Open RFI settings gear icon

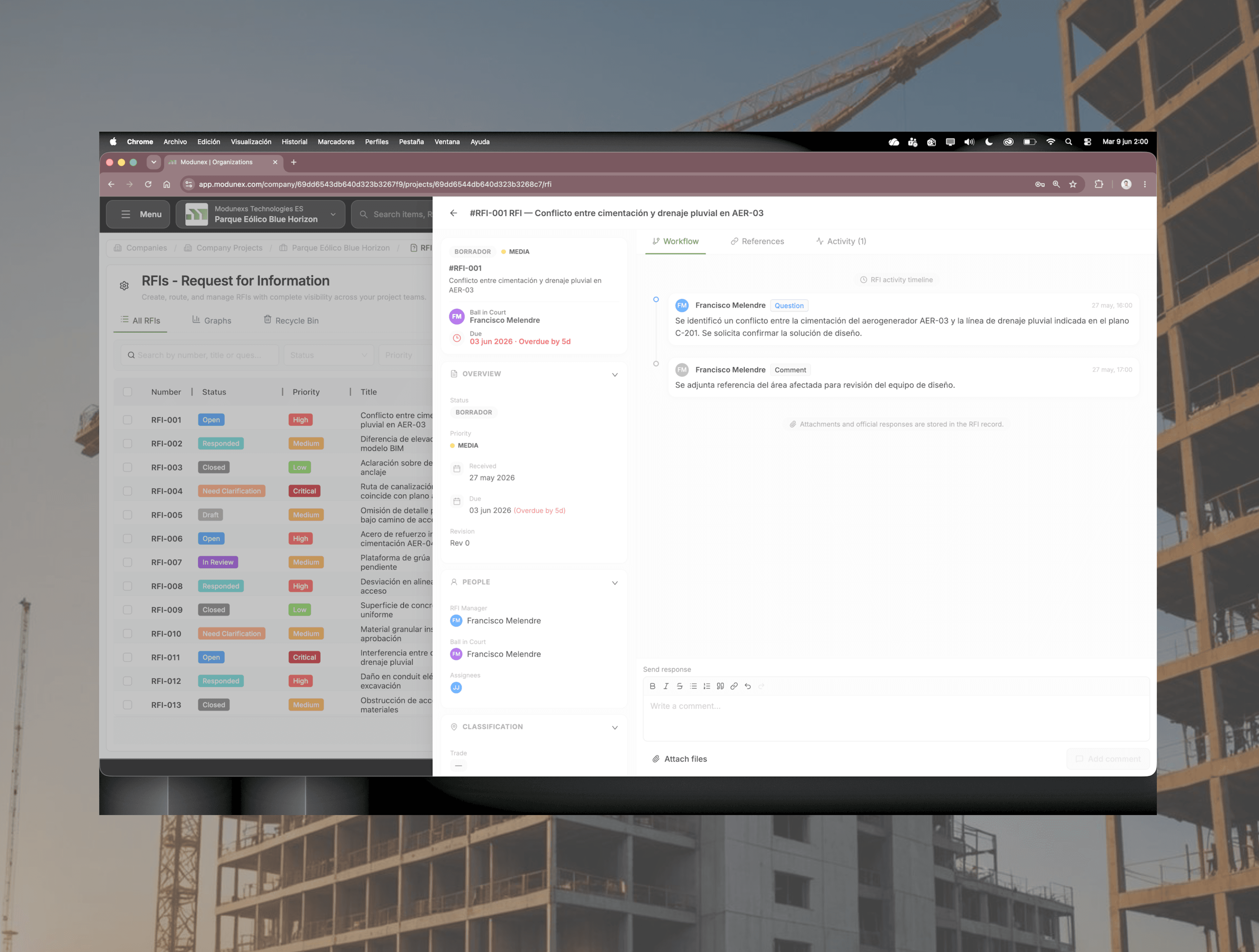(x=124, y=286)
